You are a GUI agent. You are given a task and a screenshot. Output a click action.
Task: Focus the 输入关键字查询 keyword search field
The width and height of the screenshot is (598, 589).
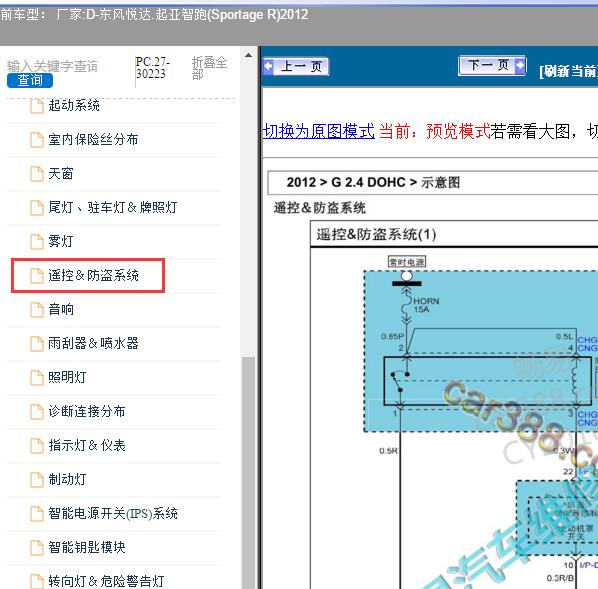[53, 66]
